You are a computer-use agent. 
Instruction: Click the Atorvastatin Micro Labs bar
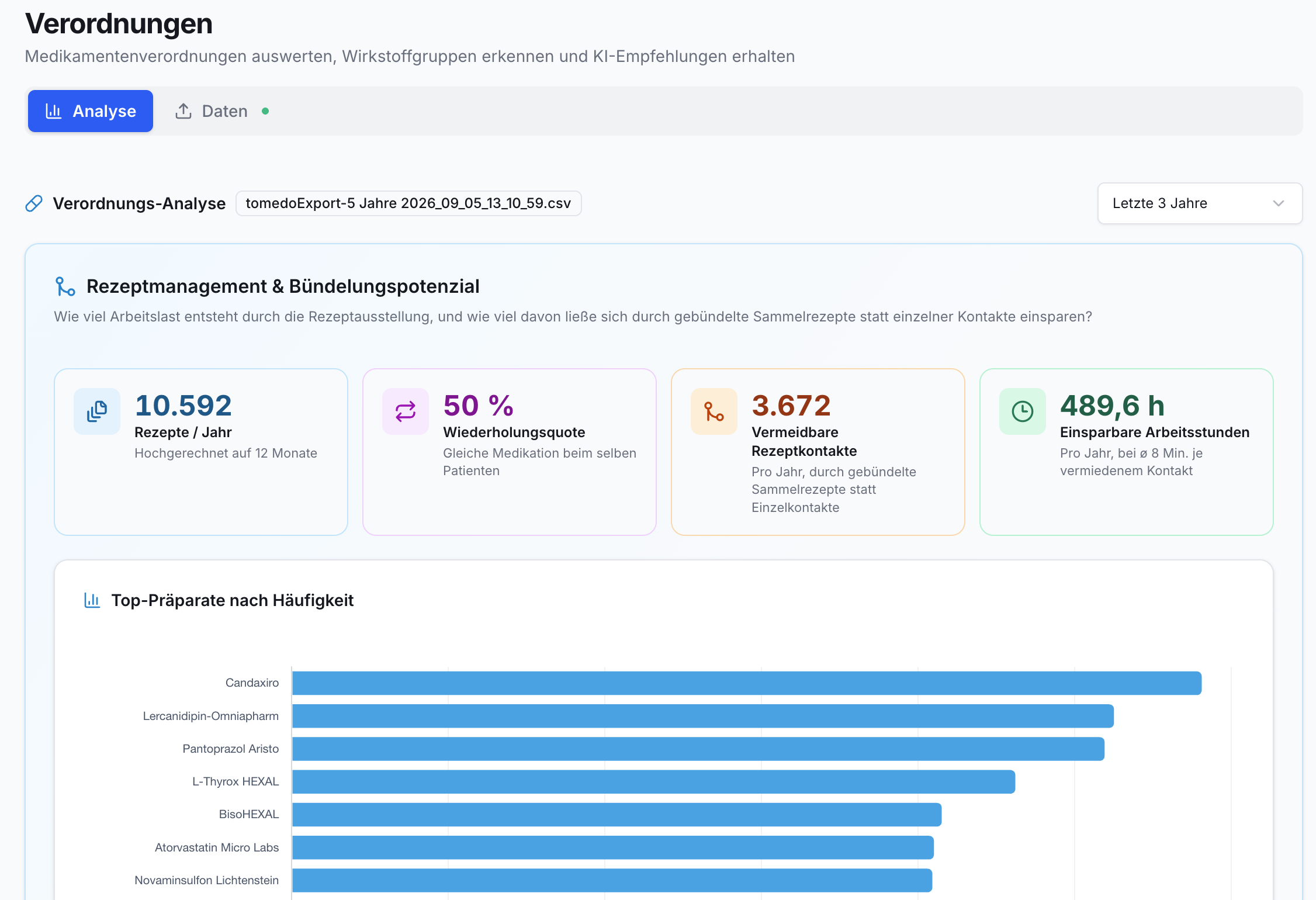click(x=613, y=847)
